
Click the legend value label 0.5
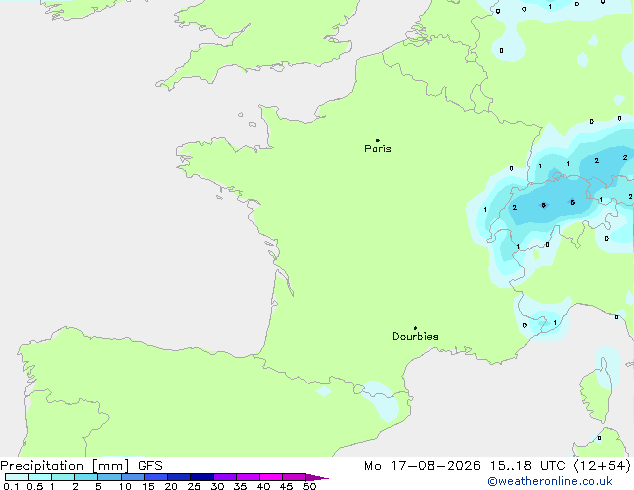tap(35, 486)
